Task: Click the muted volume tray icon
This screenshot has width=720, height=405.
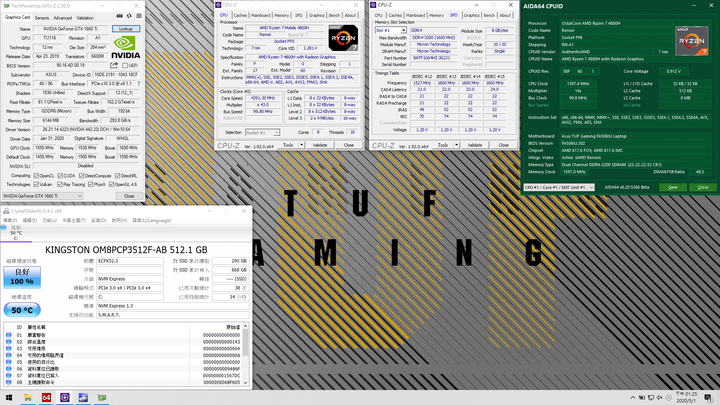Action: point(659,398)
